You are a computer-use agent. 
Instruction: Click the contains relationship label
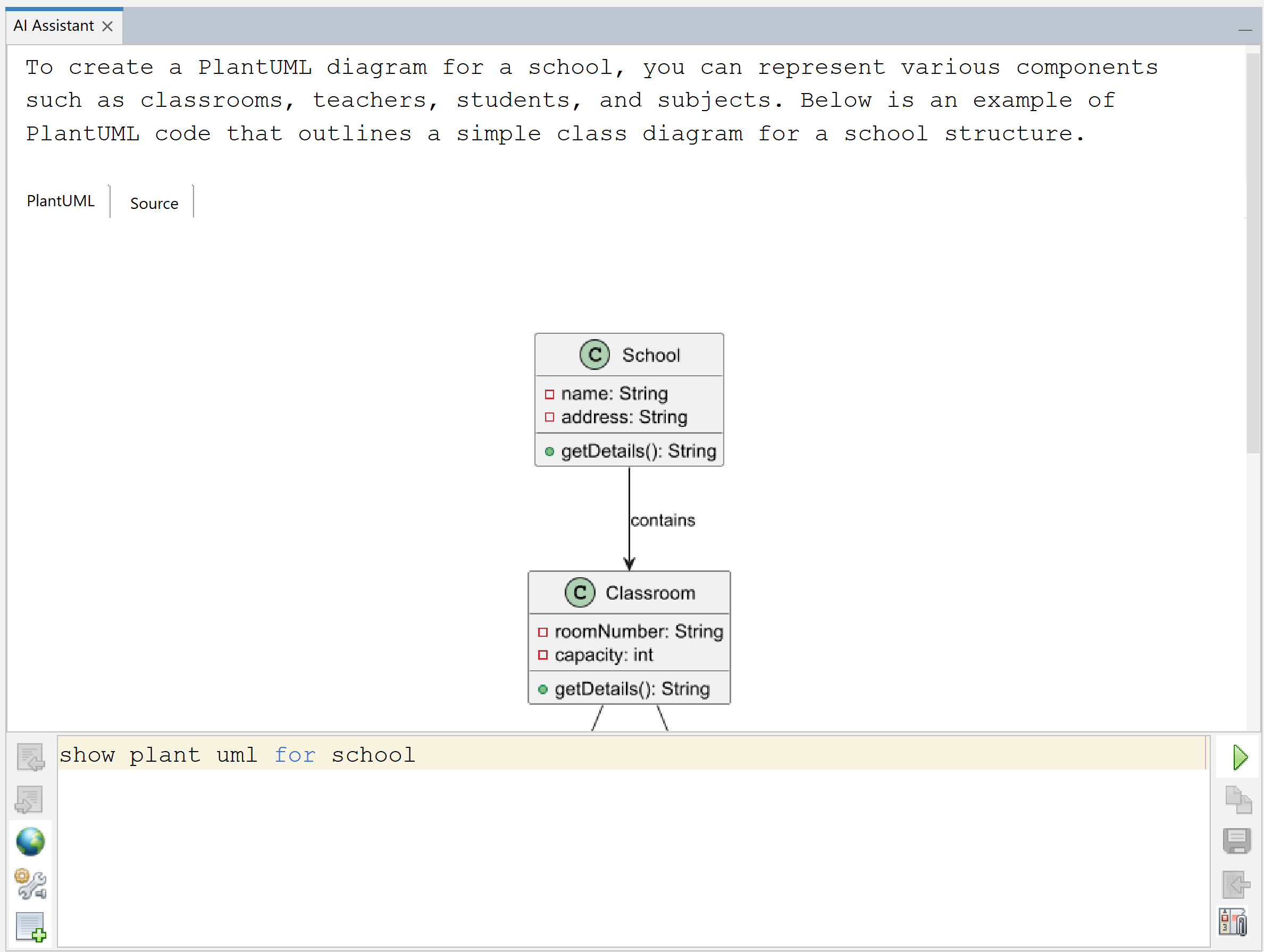click(663, 520)
